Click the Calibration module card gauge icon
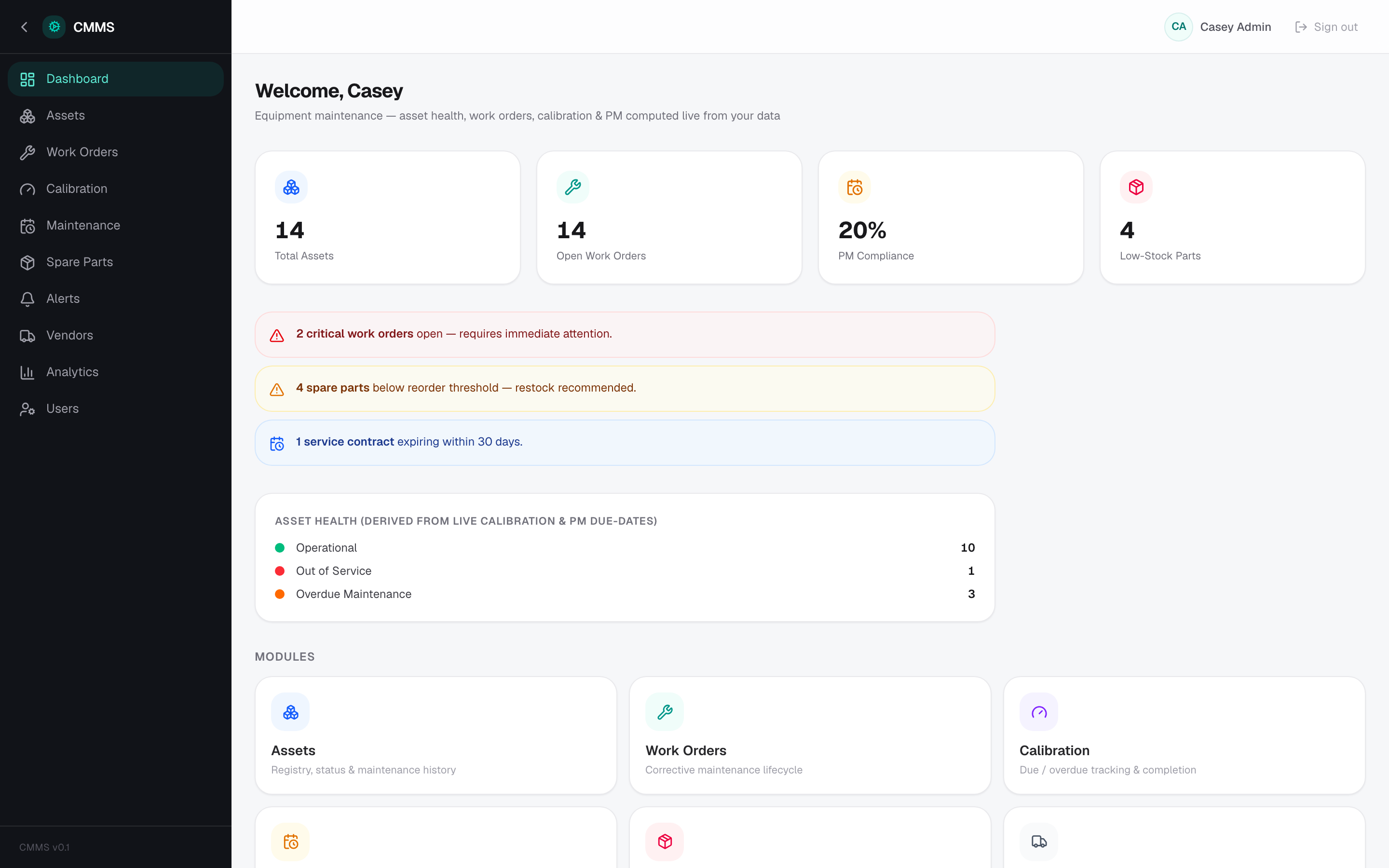The width and height of the screenshot is (1389, 868). point(1039,712)
